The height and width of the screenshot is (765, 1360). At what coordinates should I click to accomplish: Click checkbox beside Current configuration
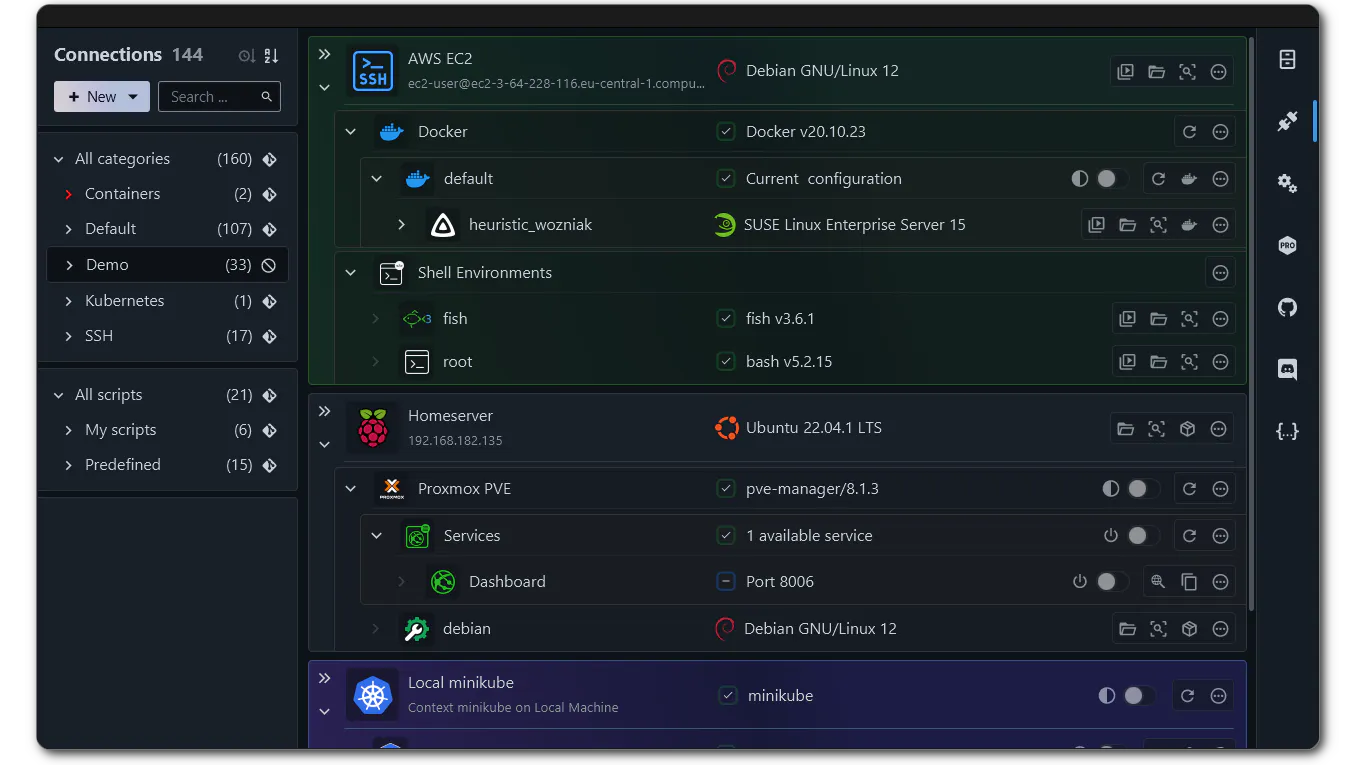pyautogui.click(x=726, y=179)
